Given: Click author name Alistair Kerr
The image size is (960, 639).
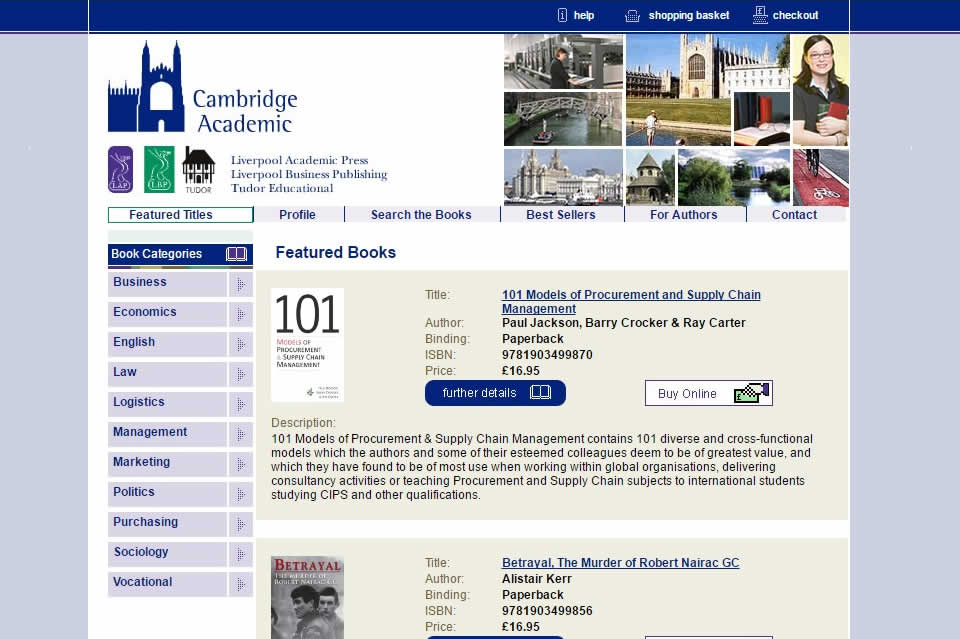Looking at the screenshot, I should pos(537,579).
